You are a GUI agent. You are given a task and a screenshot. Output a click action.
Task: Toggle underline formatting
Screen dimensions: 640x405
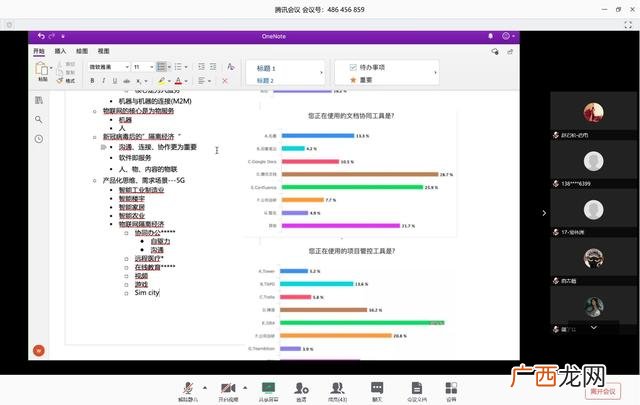tap(115, 81)
